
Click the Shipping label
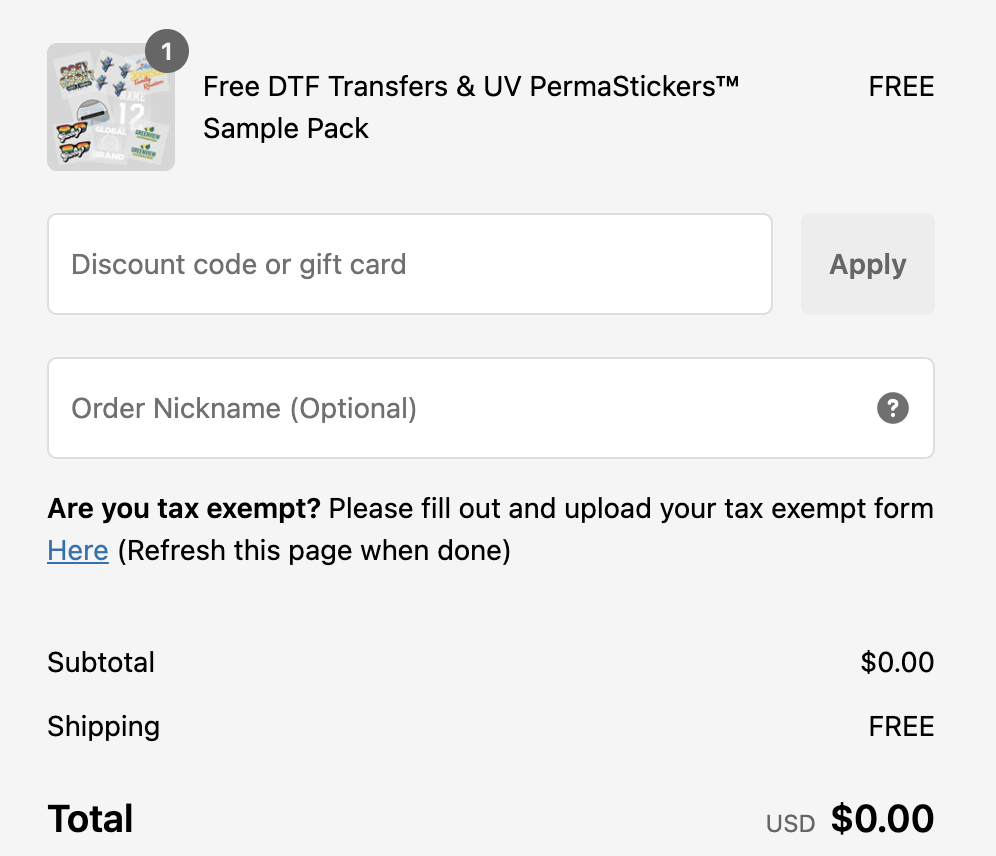pos(103,726)
